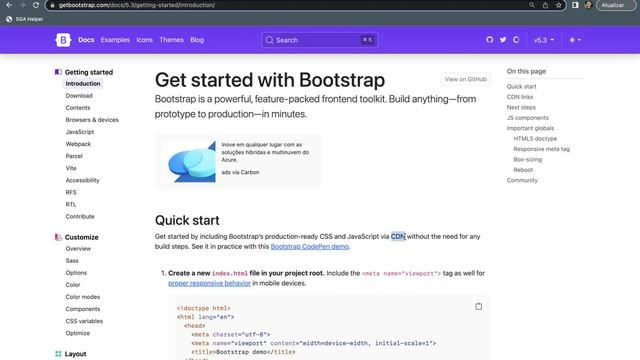
Task: Open RFS in the sidebar
Action: tap(71, 192)
